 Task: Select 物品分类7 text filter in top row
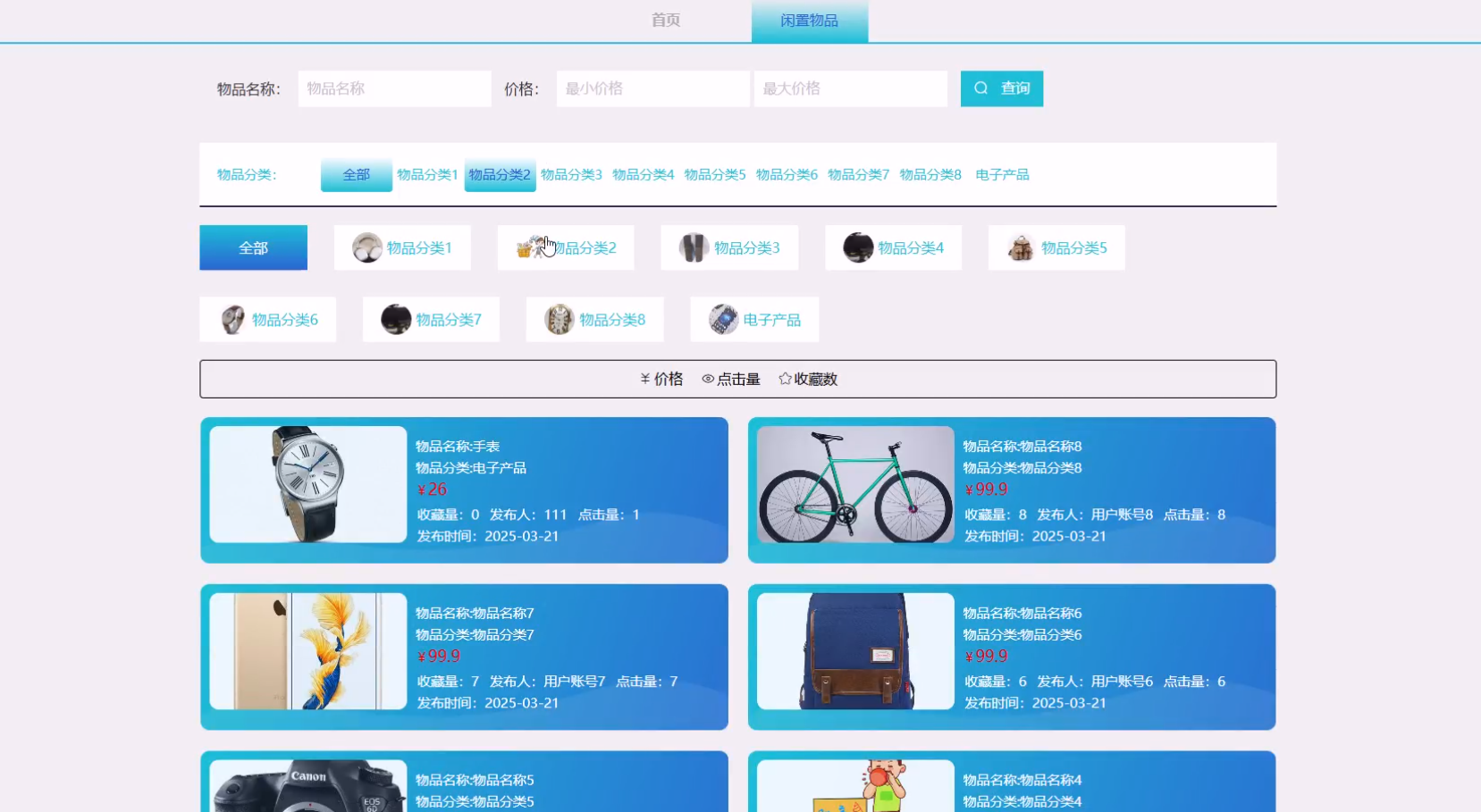pyautogui.click(x=859, y=175)
